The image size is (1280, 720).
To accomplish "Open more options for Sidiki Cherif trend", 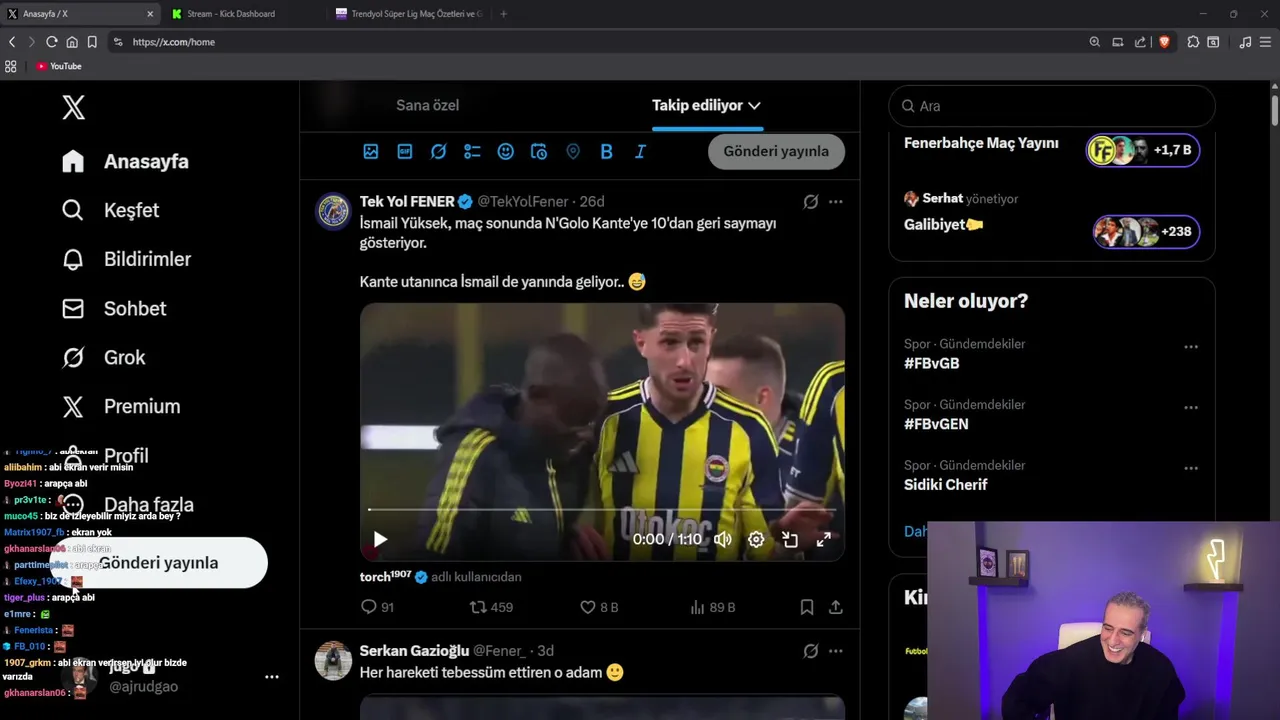I will click(x=1191, y=468).
